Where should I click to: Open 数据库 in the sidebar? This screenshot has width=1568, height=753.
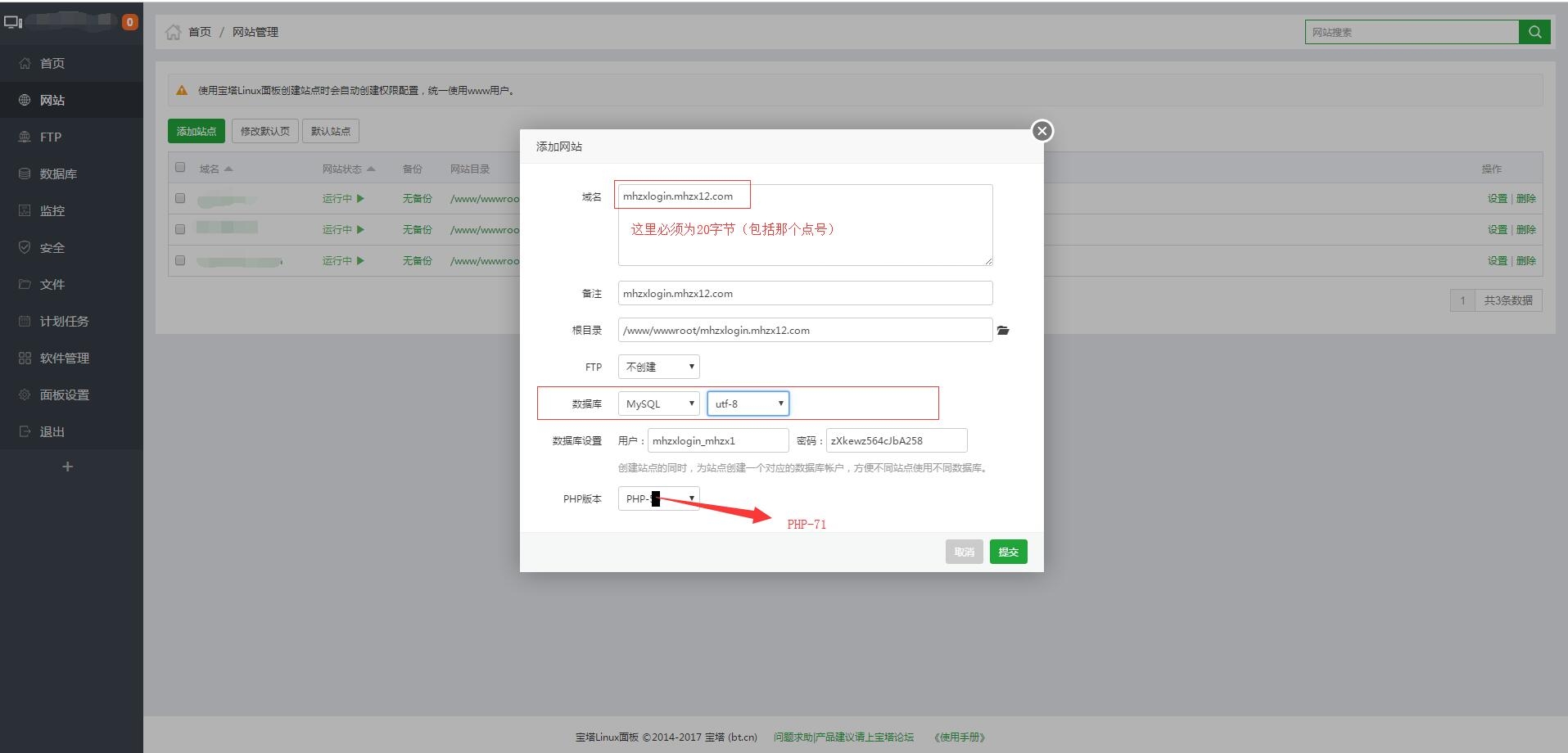(71, 174)
